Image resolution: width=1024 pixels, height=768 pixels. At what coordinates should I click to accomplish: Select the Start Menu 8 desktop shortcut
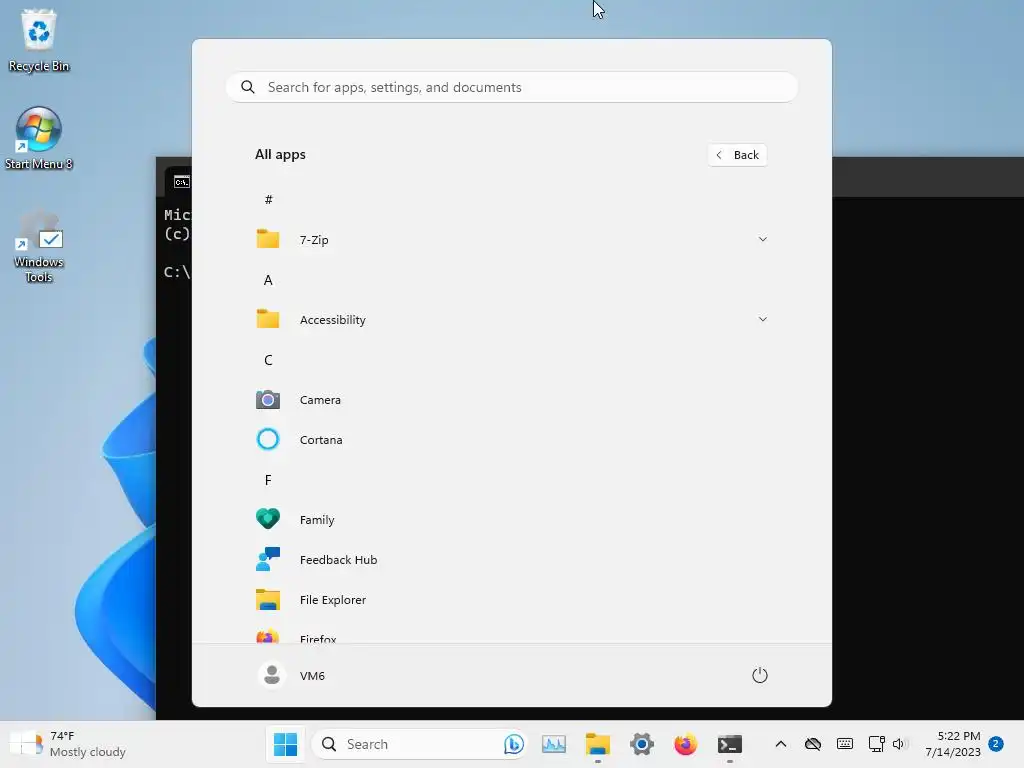[x=39, y=138]
